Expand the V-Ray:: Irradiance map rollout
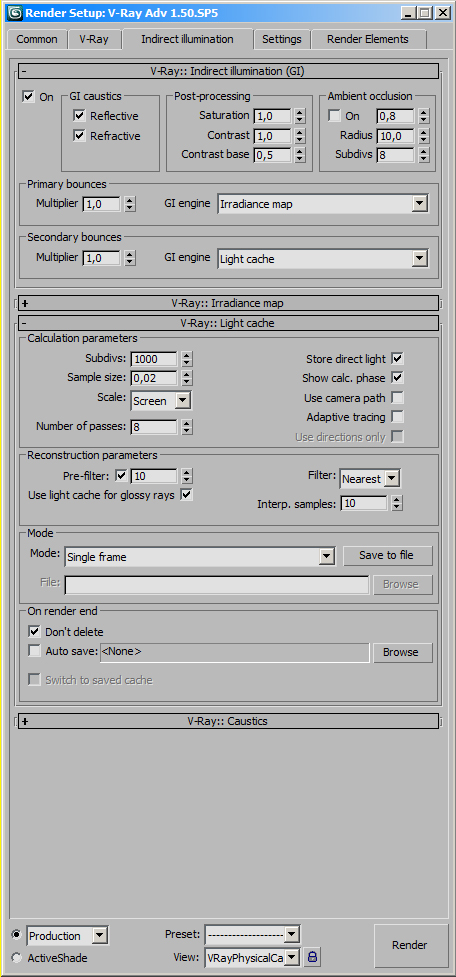This screenshot has height=977, width=456. (228, 303)
